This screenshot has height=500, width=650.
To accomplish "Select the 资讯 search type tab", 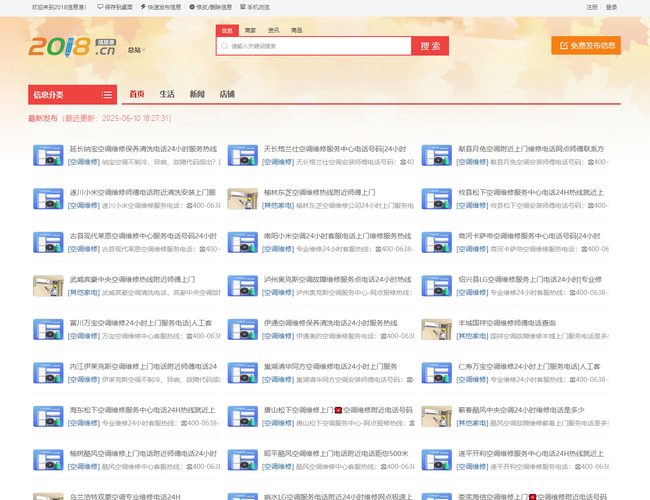I will (273, 31).
